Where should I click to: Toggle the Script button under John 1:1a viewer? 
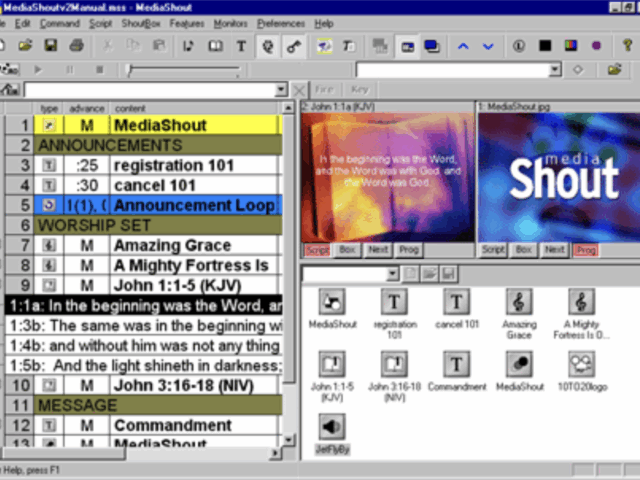coord(316,250)
